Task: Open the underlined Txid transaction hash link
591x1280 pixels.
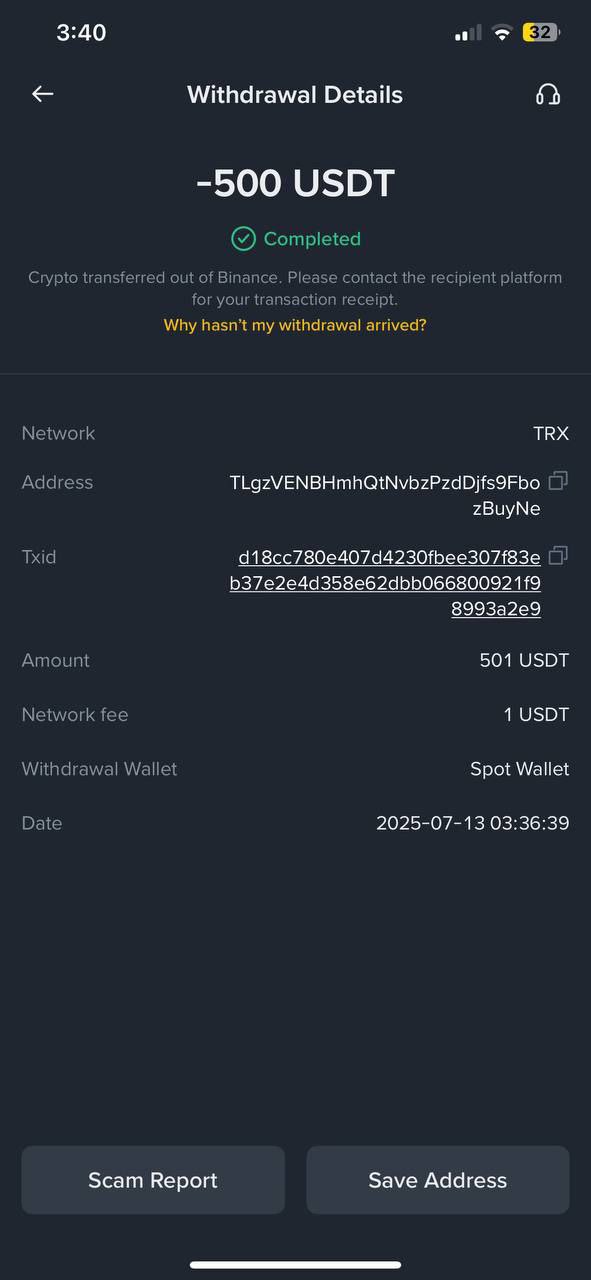Action: [x=385, y=583]
